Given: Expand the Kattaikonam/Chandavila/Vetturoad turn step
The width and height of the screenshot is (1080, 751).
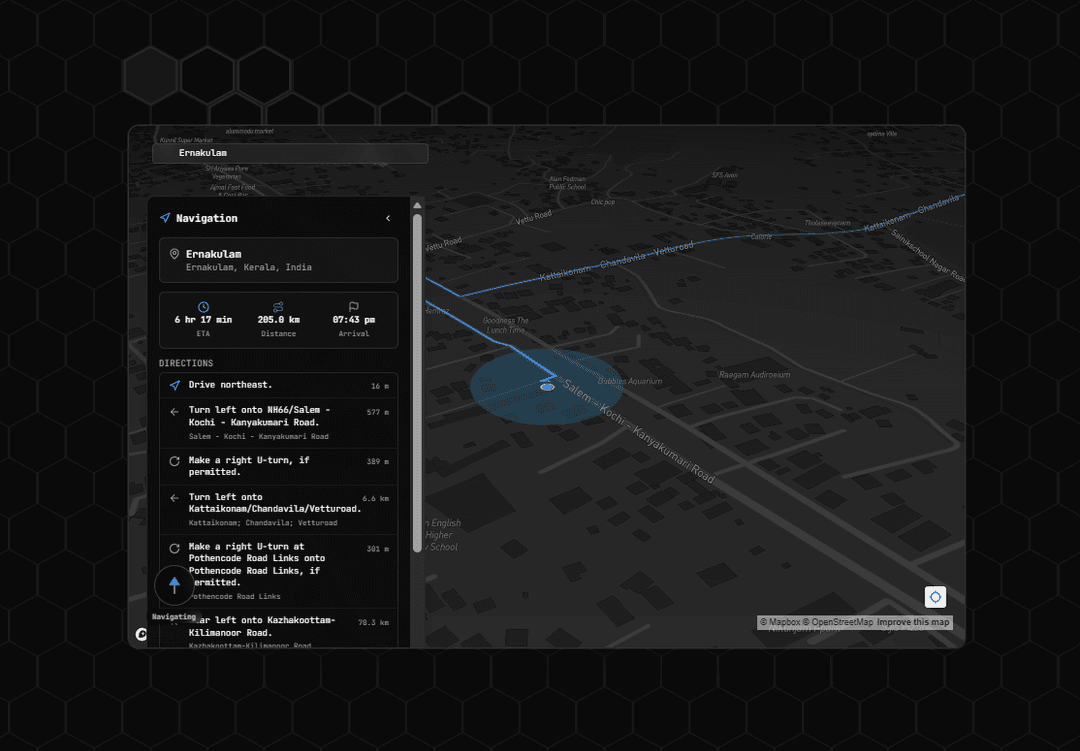Looking at the screenshot, I should point(277,508).
